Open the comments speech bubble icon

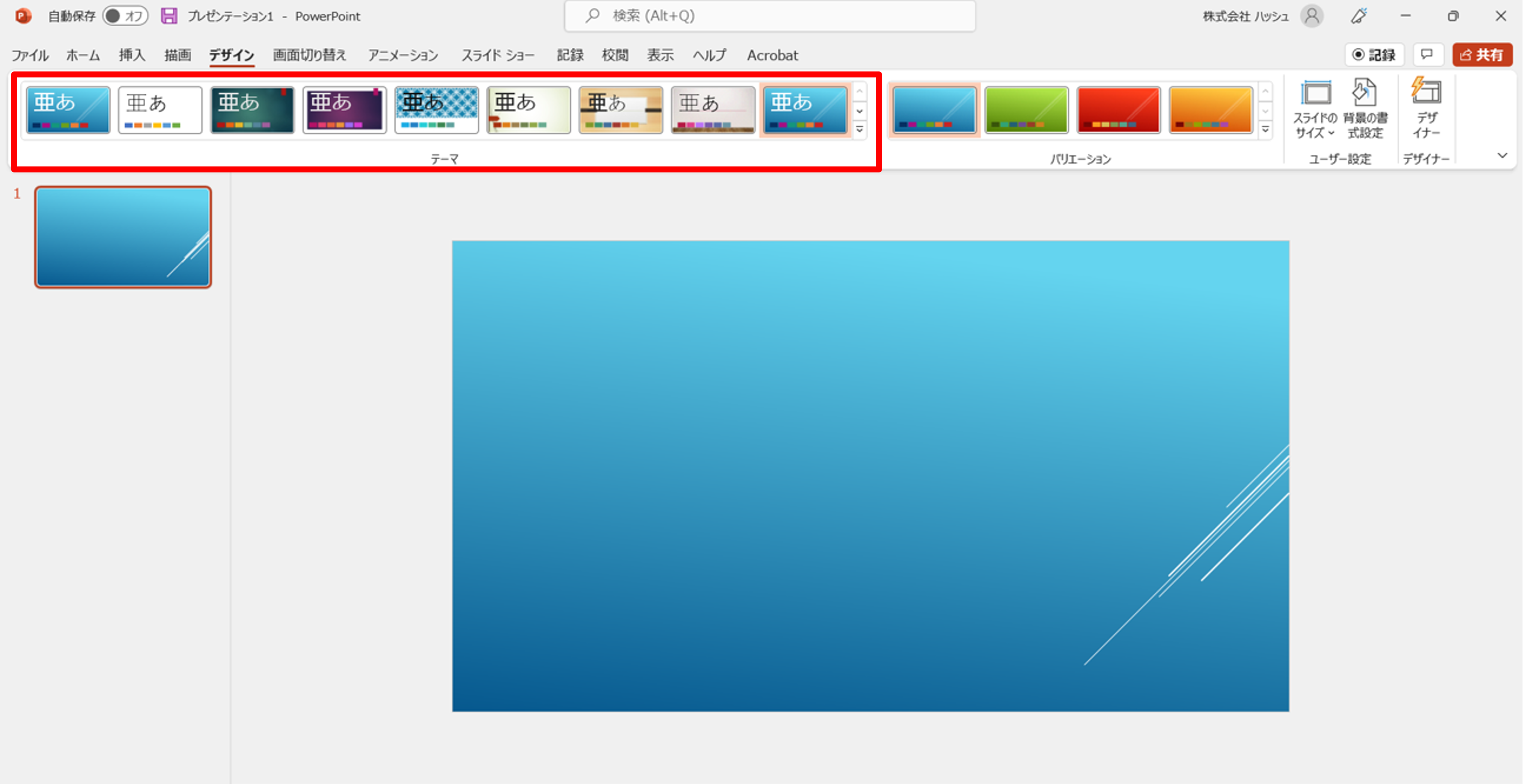click(1427, 55)
